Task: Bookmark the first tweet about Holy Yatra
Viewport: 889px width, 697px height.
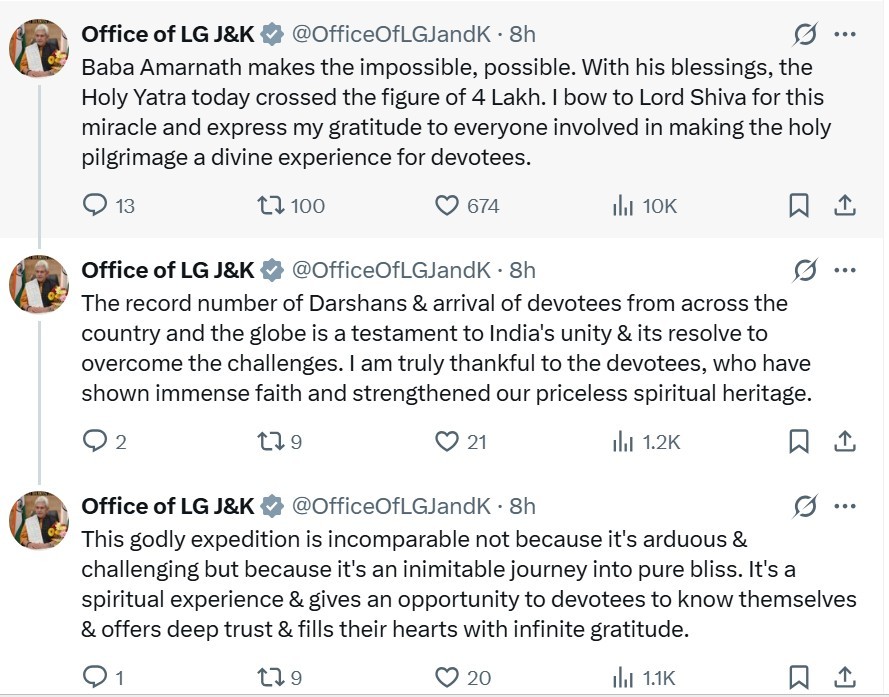Action: coord(799,205)
